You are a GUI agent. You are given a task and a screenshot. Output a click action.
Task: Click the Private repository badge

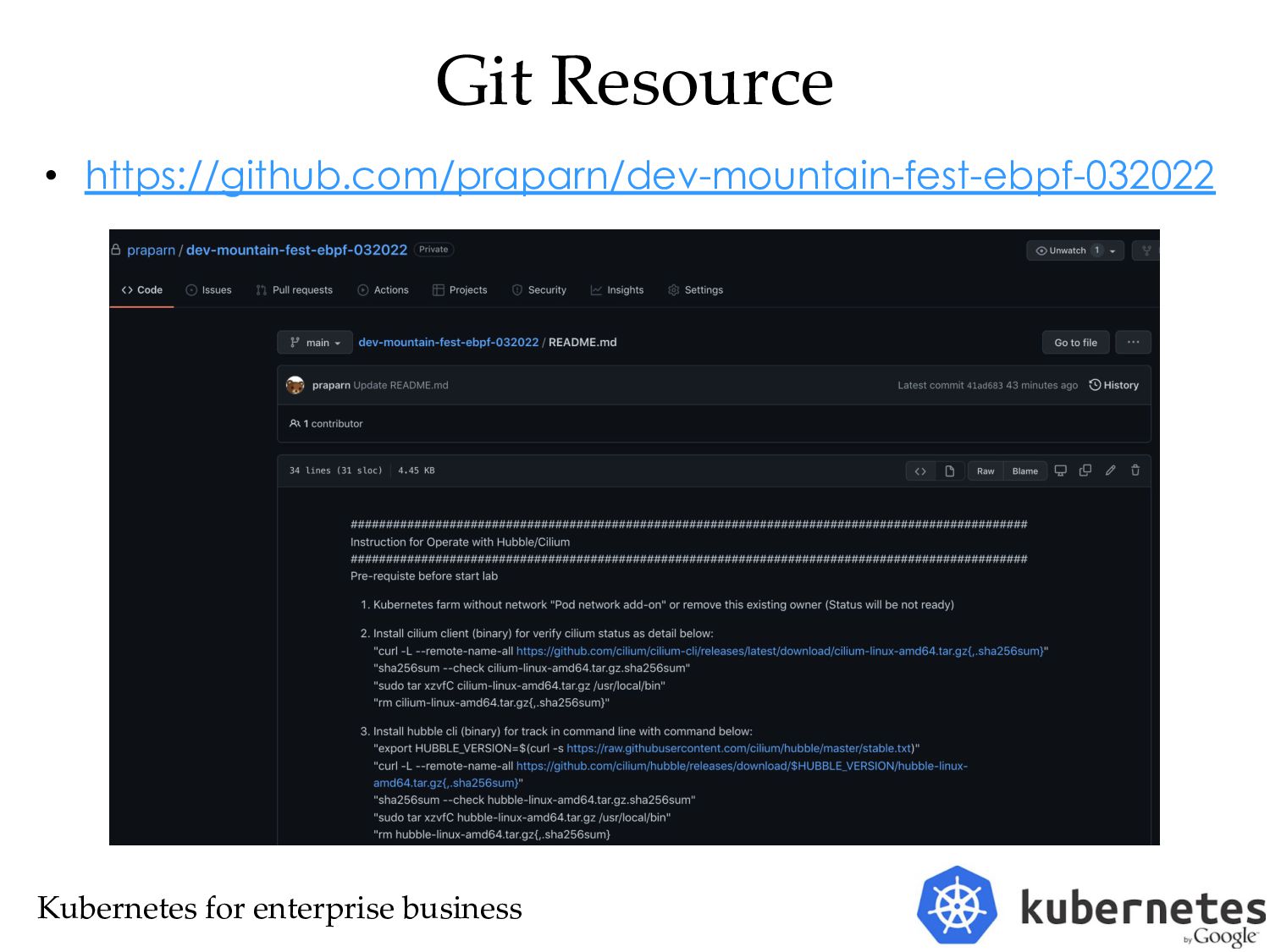pos(433,250)
